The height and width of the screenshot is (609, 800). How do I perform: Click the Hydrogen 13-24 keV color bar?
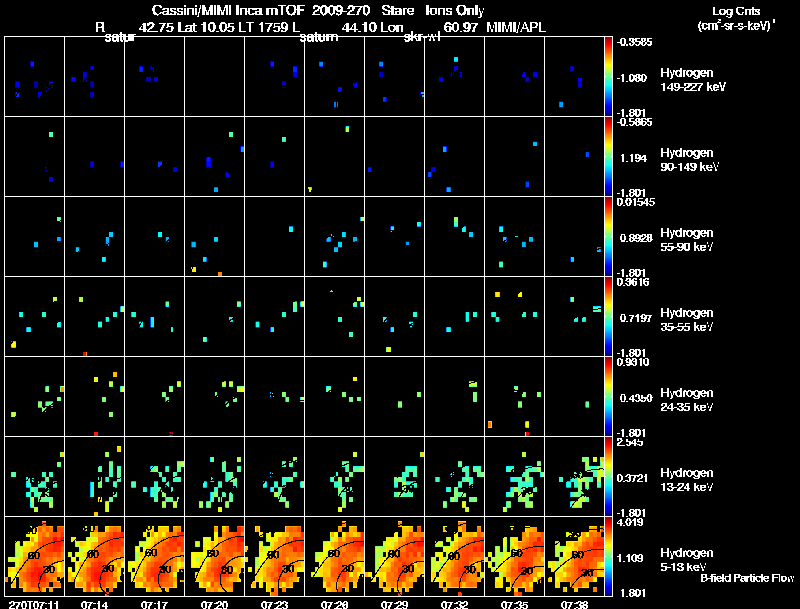click(608, 476)
